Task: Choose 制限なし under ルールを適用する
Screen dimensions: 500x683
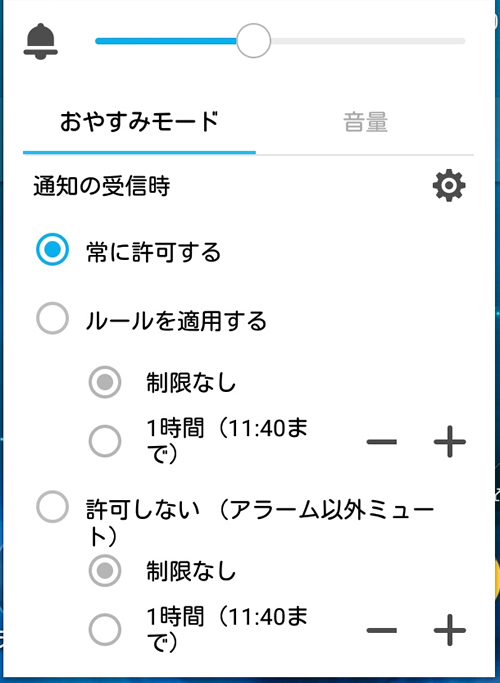Action: (105, 382)
